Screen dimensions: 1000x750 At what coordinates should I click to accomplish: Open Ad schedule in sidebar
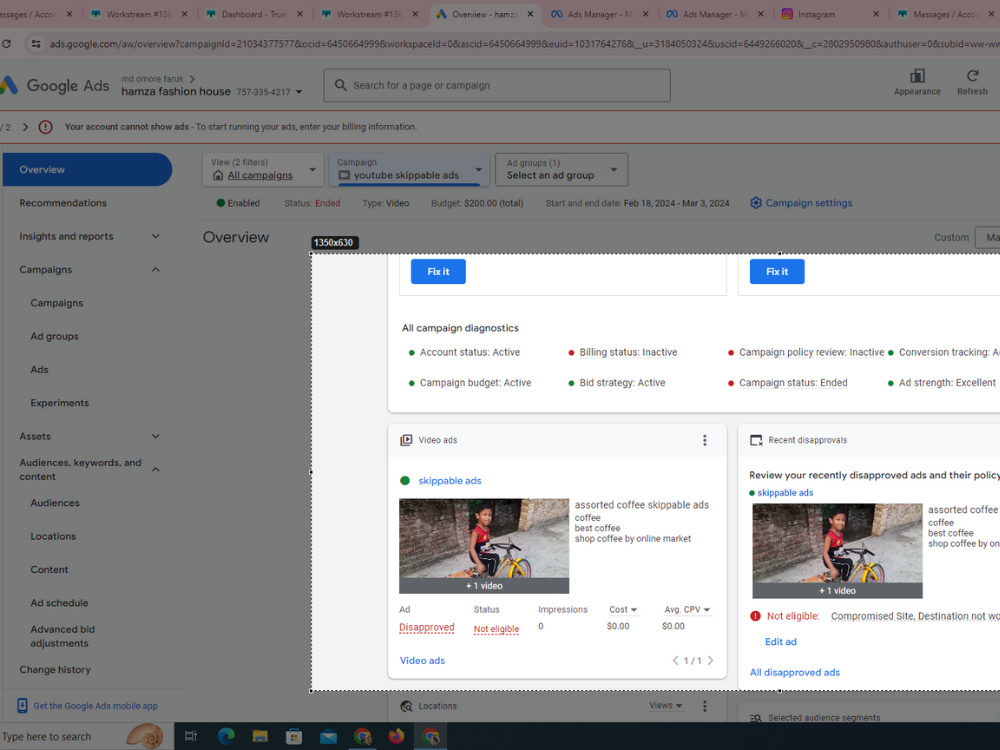click(x=59, y=603)
